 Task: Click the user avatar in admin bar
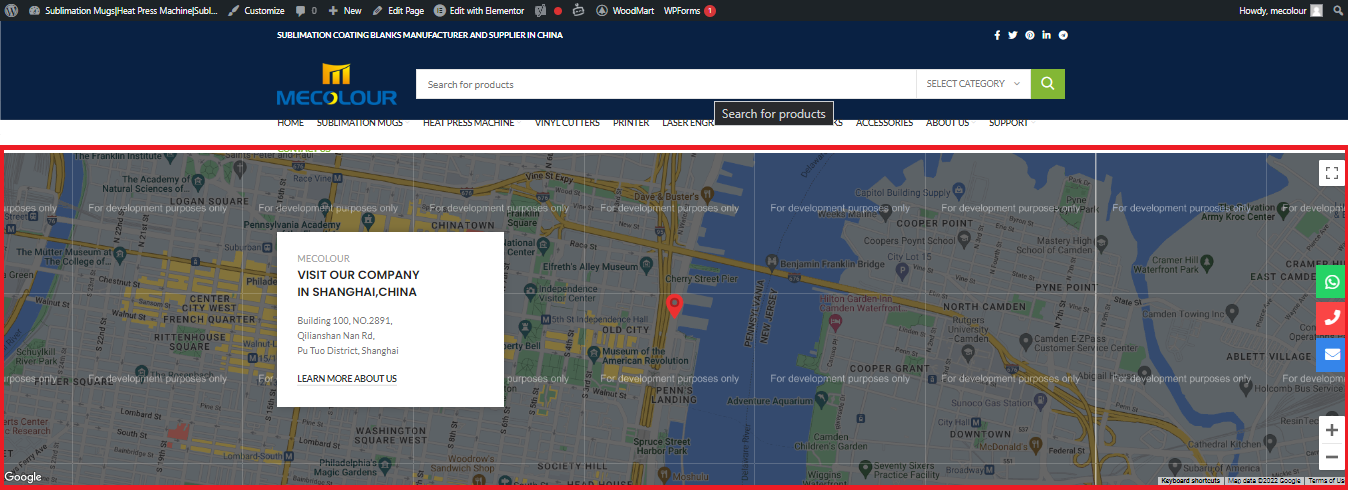1316,10
